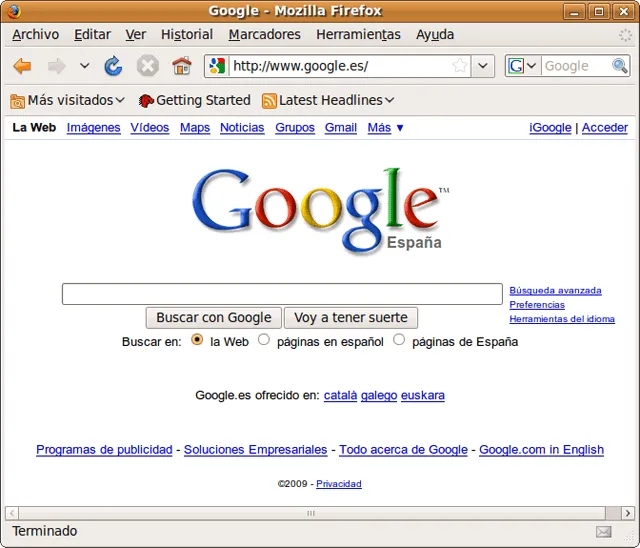
Task: Click the Google search engine icon
Action: tap(516, 66)
